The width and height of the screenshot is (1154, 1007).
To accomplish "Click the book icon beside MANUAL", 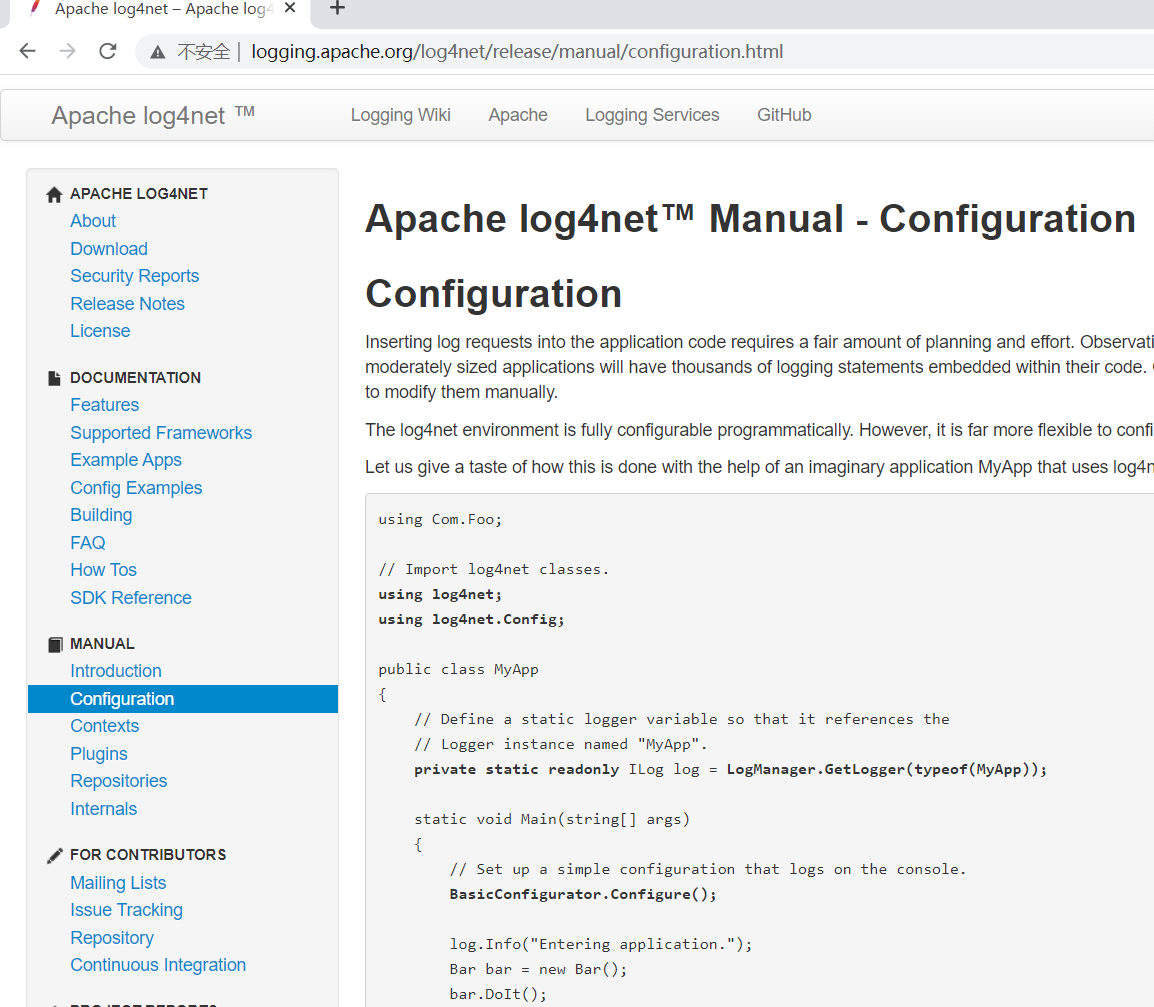I will point(54,645).
